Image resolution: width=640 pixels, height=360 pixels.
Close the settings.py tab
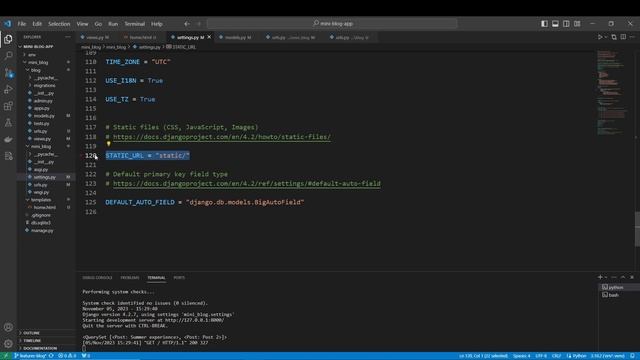209,37
